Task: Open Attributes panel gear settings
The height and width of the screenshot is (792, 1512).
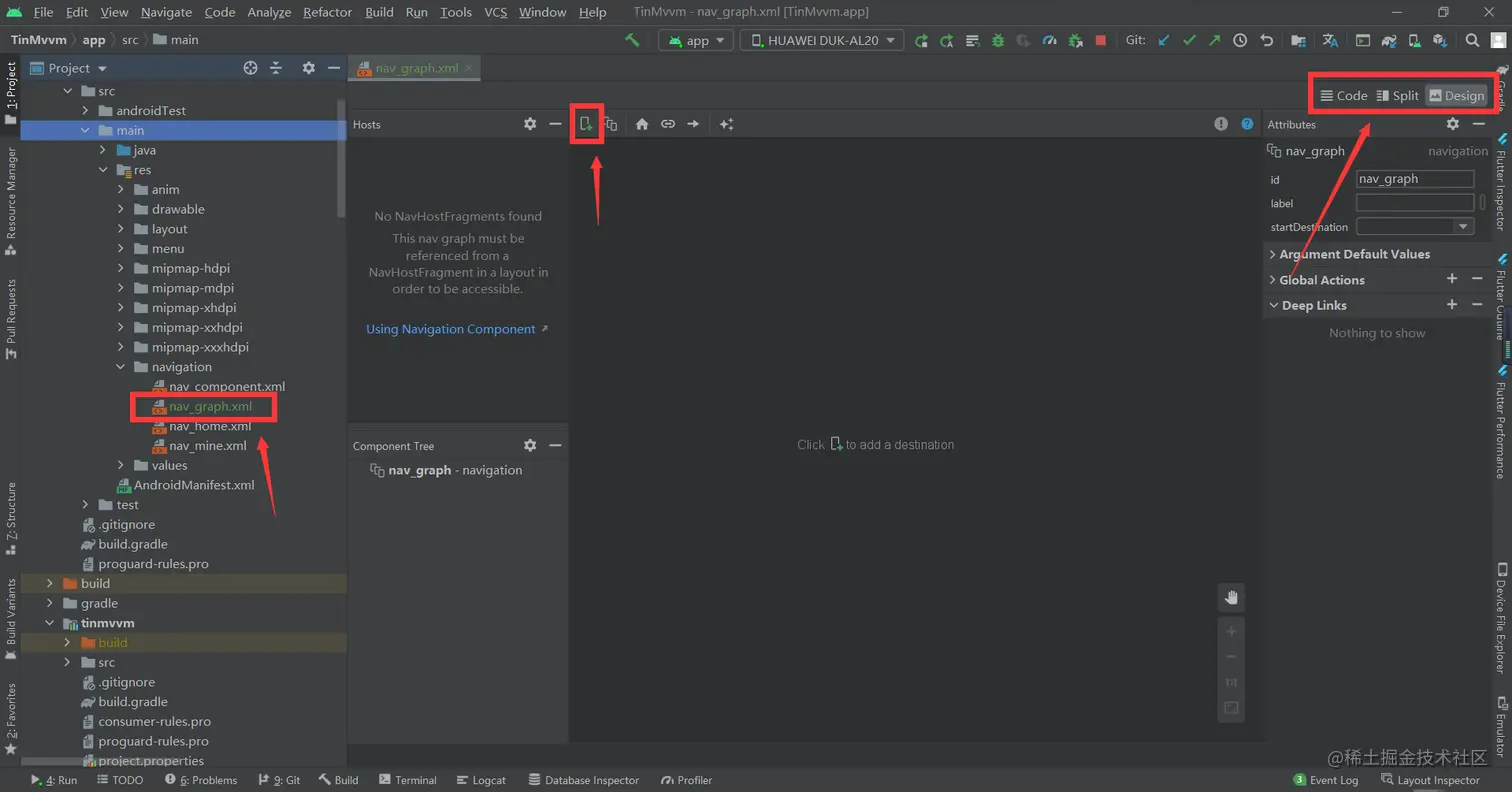Action: [x=1453, y=124]
